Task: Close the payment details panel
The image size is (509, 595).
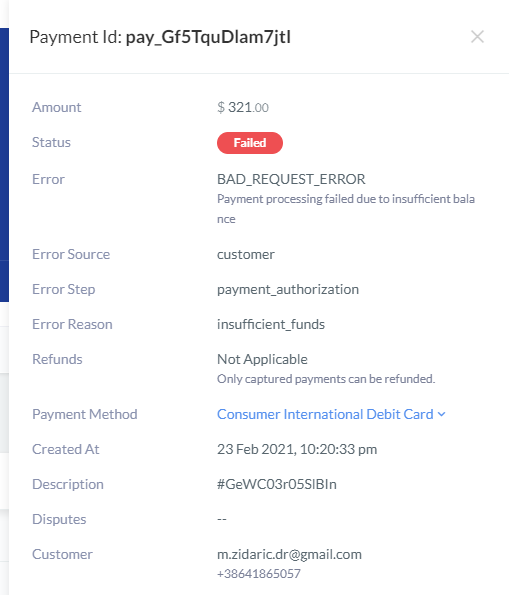Action: pos(477,37)
